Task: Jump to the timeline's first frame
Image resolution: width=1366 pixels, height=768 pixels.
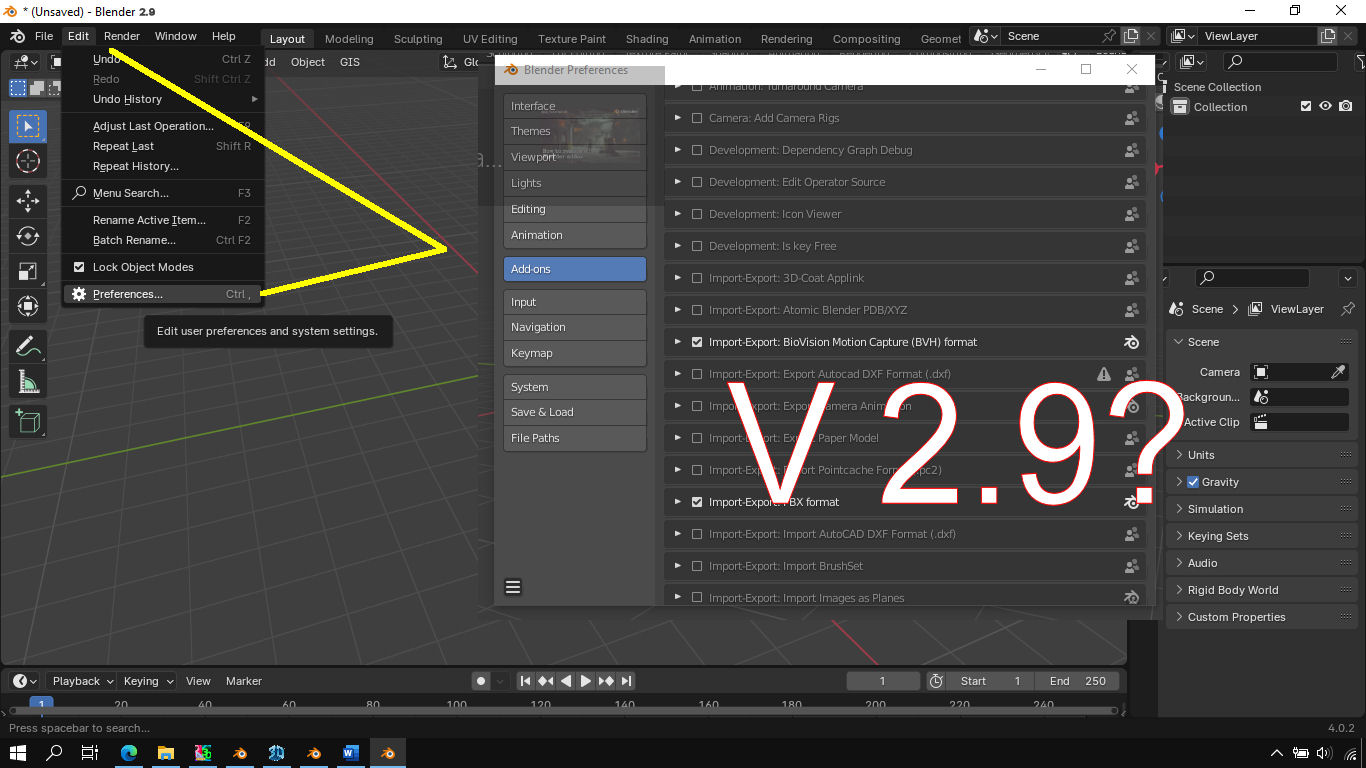Action: [x=525, y=681]
